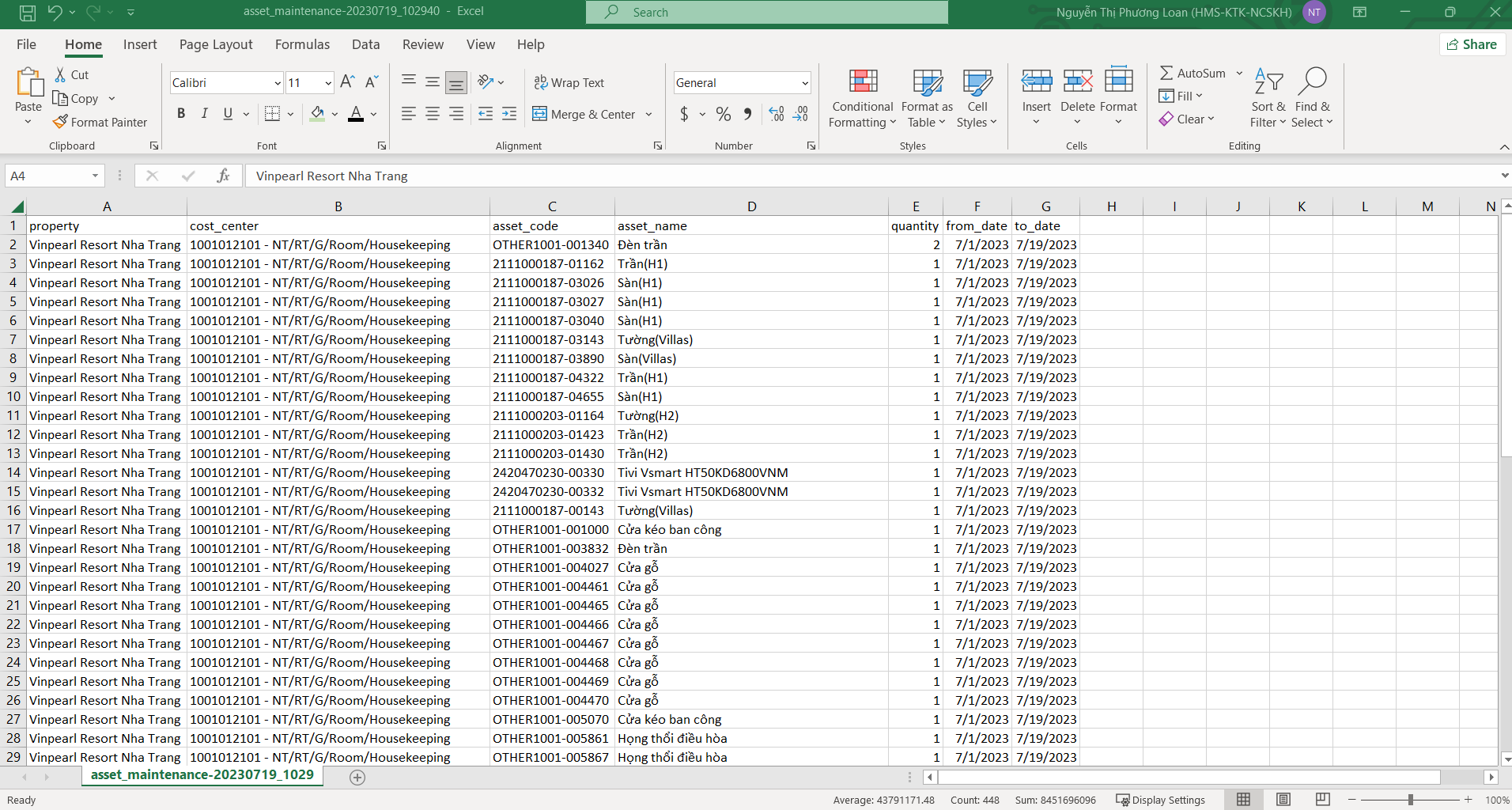Click the Increase Decimal icon
Screen dimensions: 1512x810
pyautogui.click(x=776, y=114)
